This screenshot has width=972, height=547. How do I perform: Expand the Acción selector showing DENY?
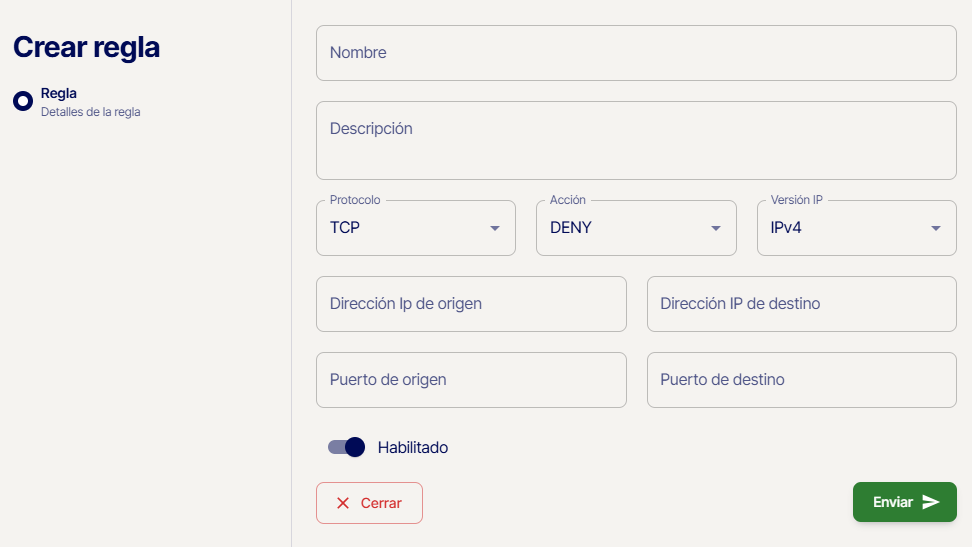(625, 228)
